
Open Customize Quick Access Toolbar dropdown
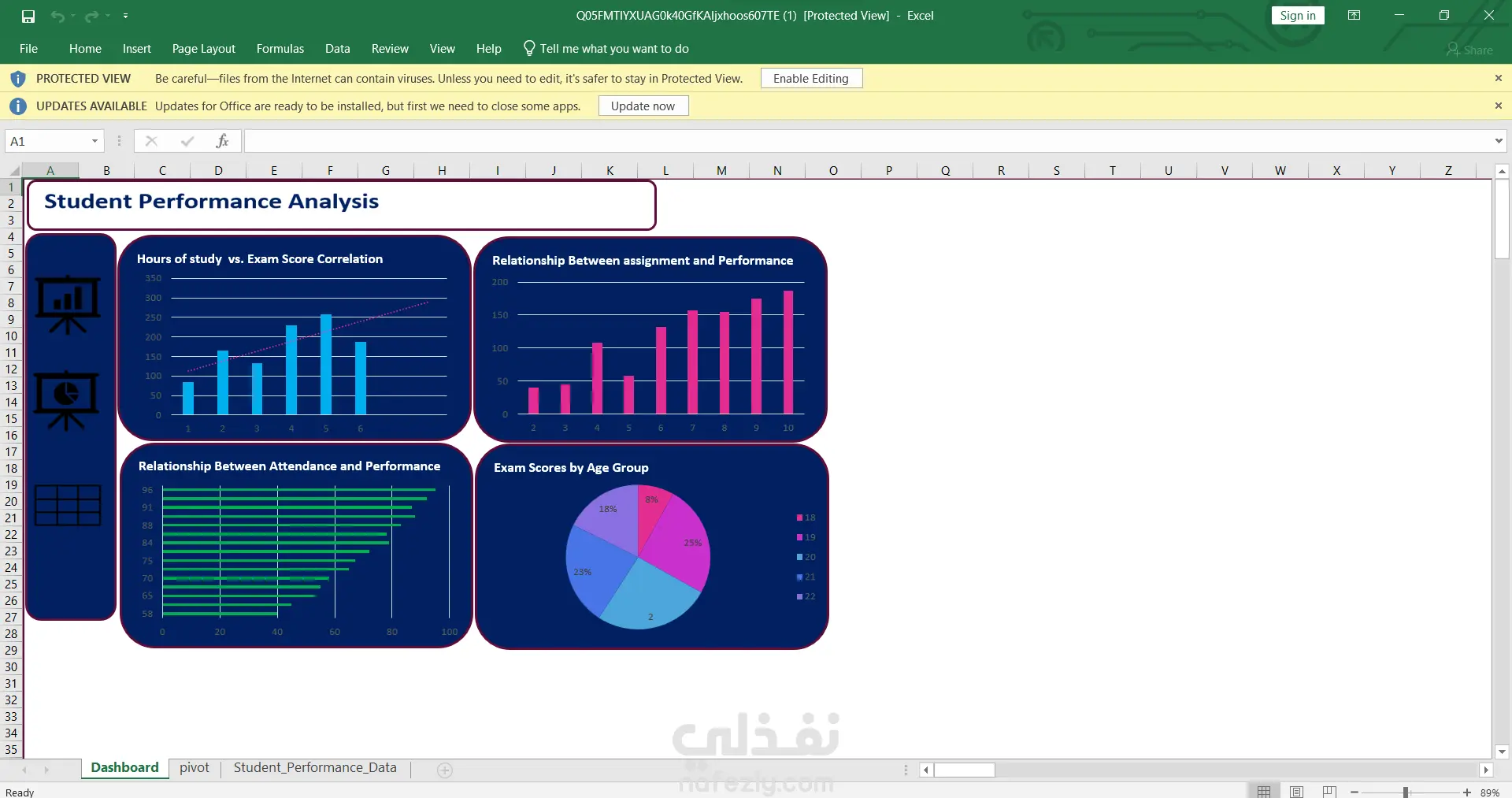pyautogui.click(x=126, y=16)
